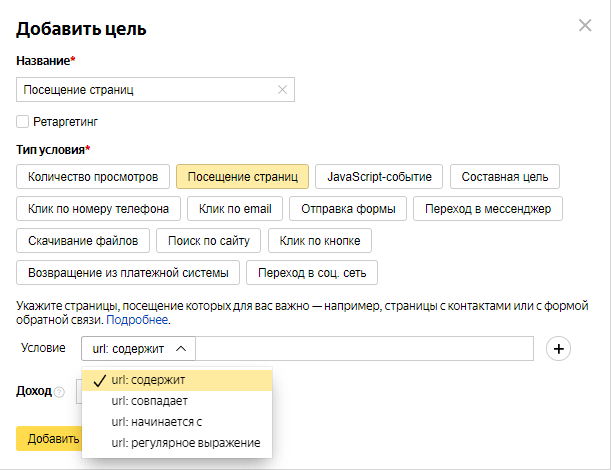This screenshot has width=611, height=470.
Task: Focus the Название input field
Action: 155,90
